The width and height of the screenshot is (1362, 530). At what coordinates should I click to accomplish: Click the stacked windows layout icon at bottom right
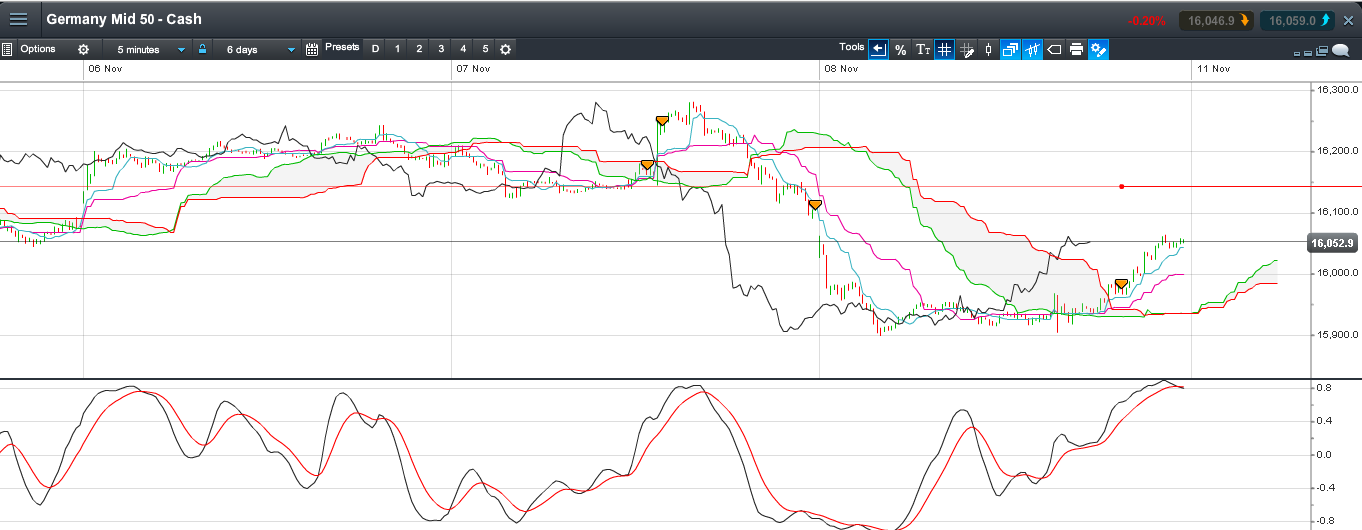tap(1322, 50)
